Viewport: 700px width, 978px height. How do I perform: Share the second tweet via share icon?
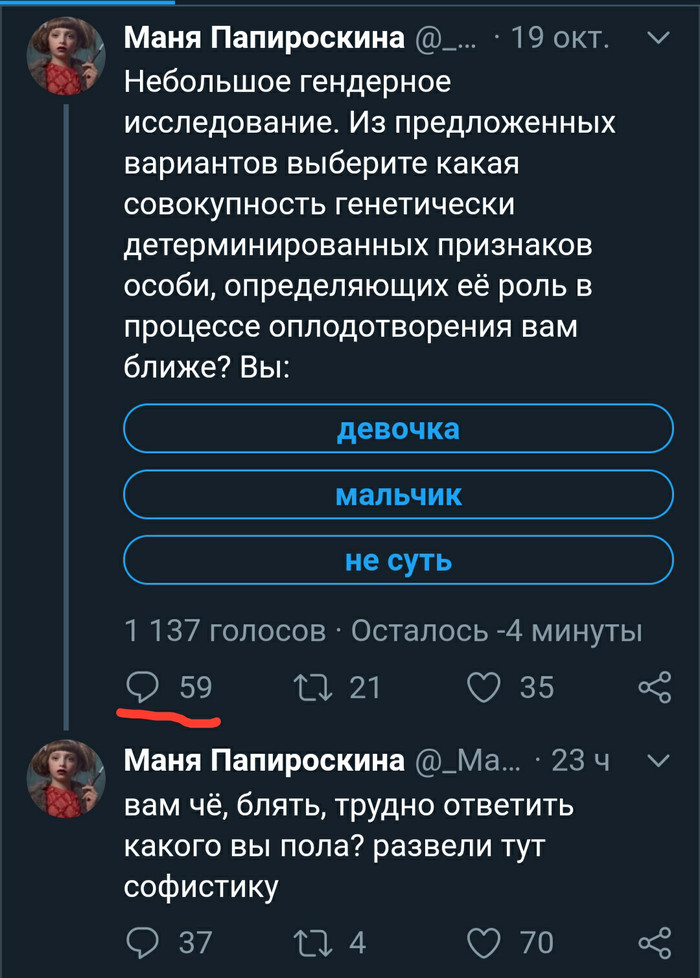click(654, 942)
